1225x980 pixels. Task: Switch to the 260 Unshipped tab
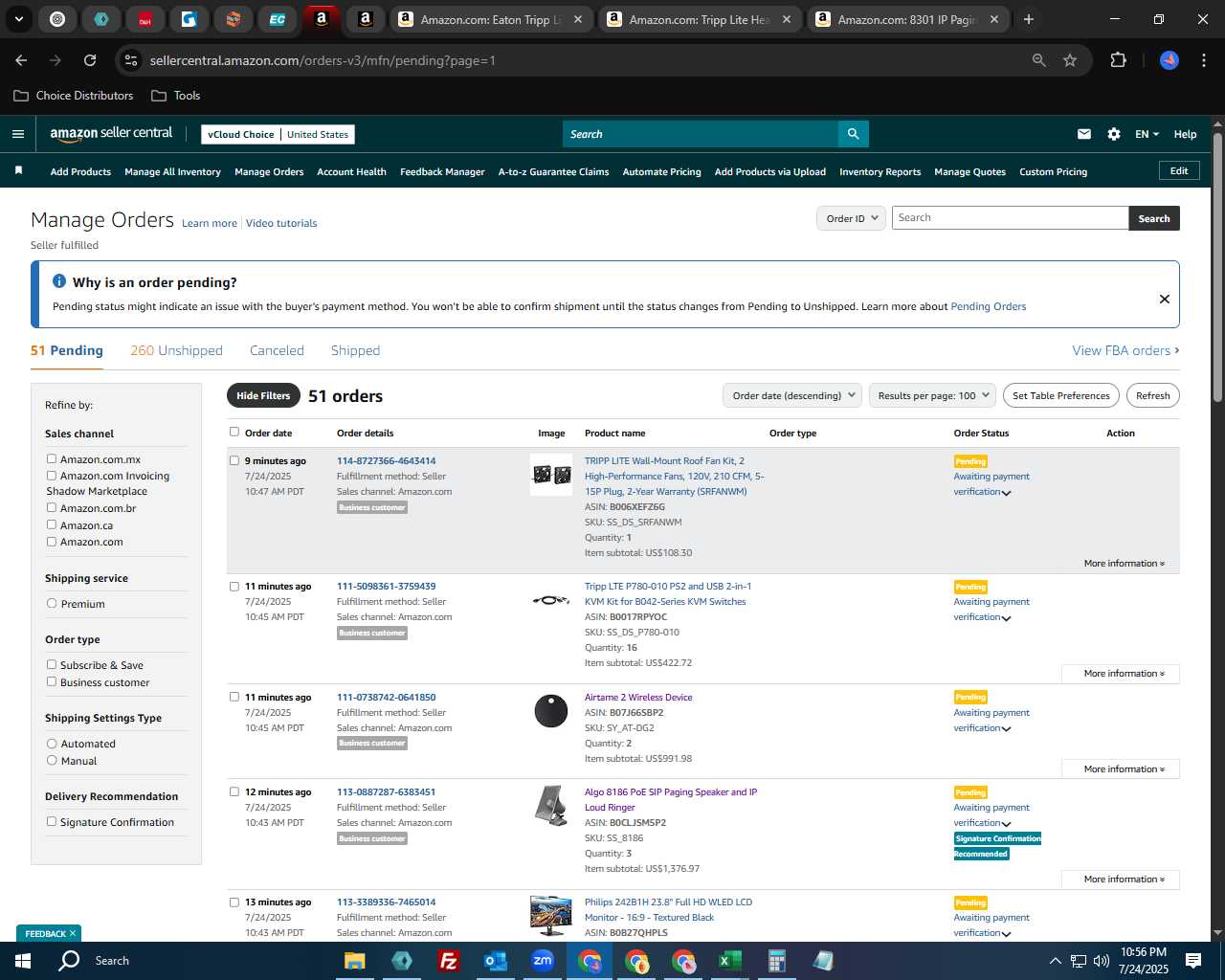(176, 350)
